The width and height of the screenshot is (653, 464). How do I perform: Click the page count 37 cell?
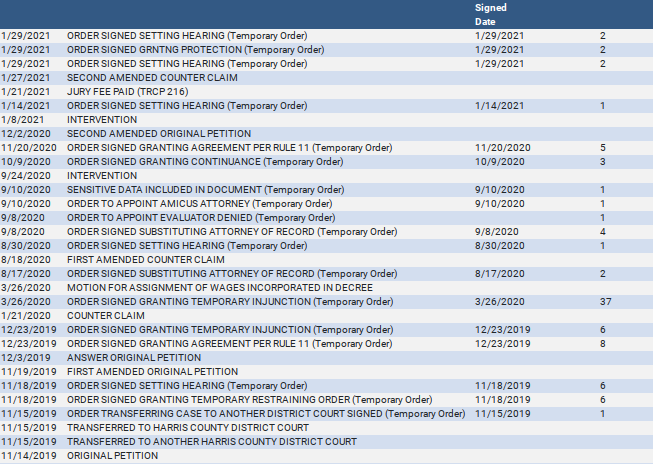606,302
